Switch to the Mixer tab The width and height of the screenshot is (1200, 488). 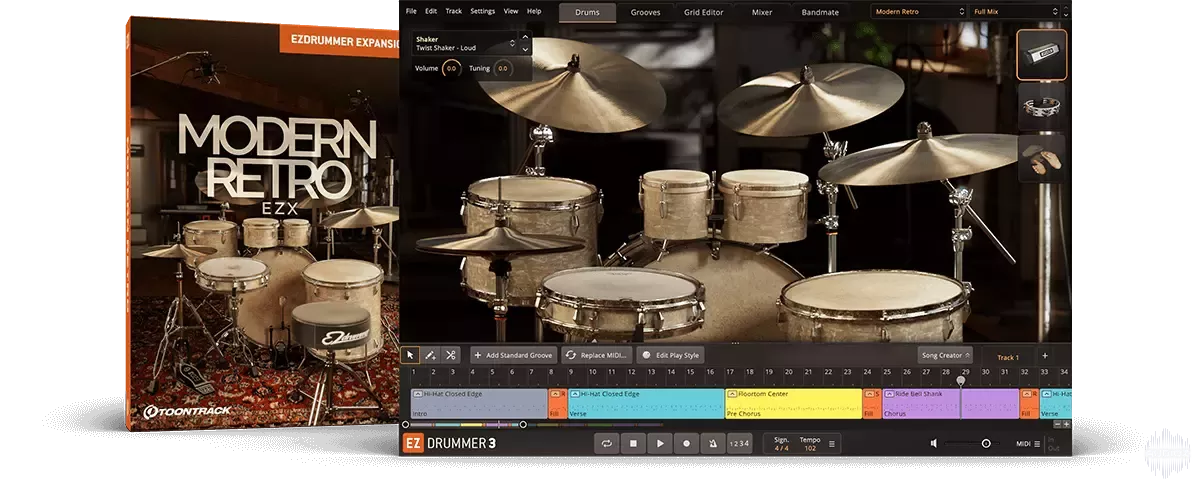pyautogui.click(x=763, y=12)
